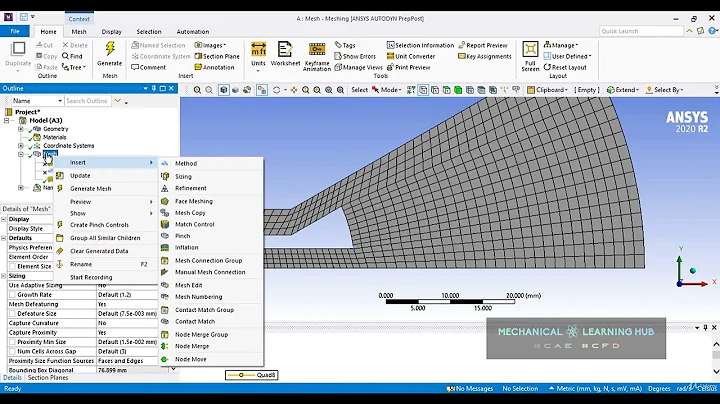Add an Annotation

(214, 67)
